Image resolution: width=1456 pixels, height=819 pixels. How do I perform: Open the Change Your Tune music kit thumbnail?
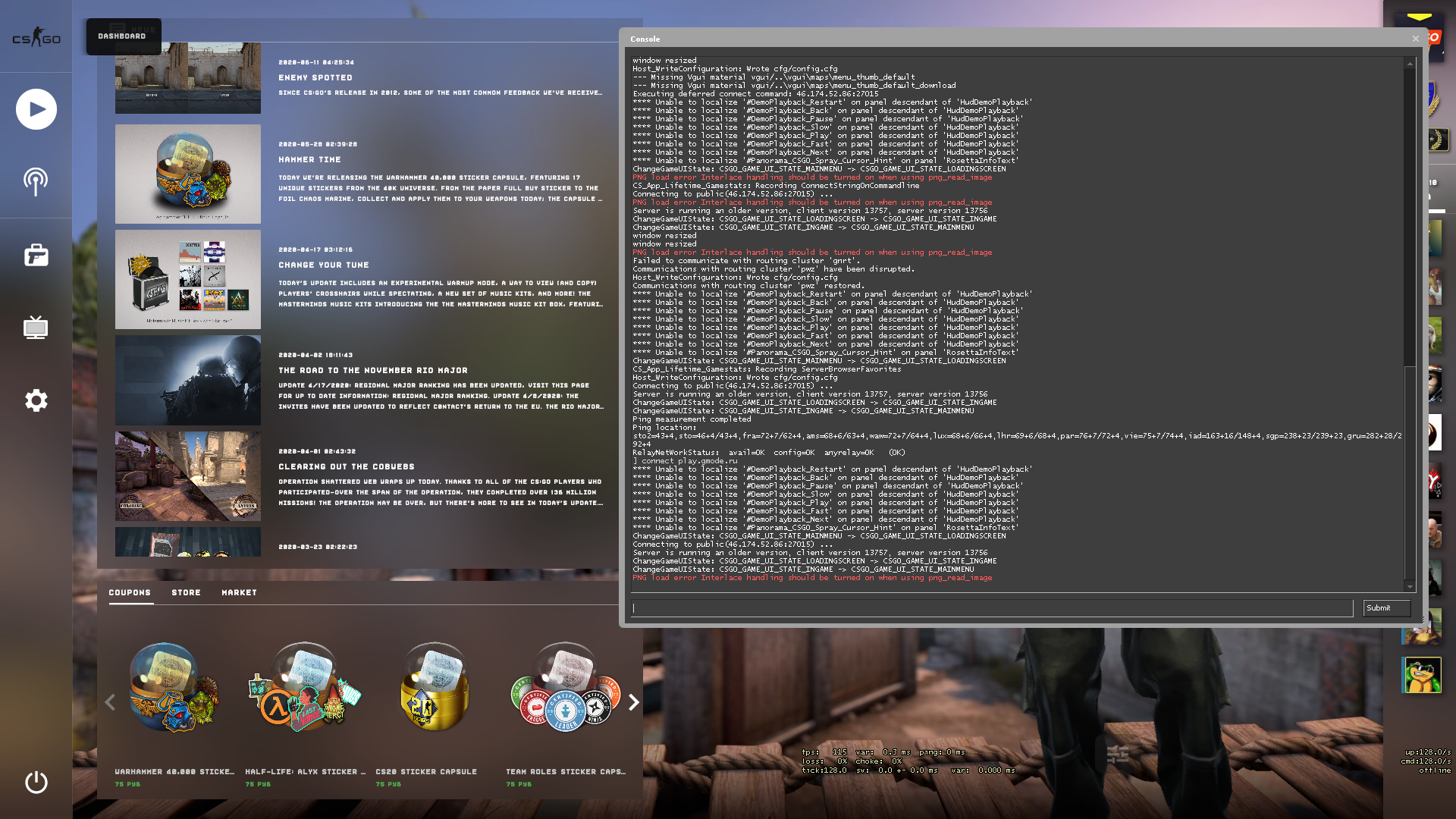[188, 279]
